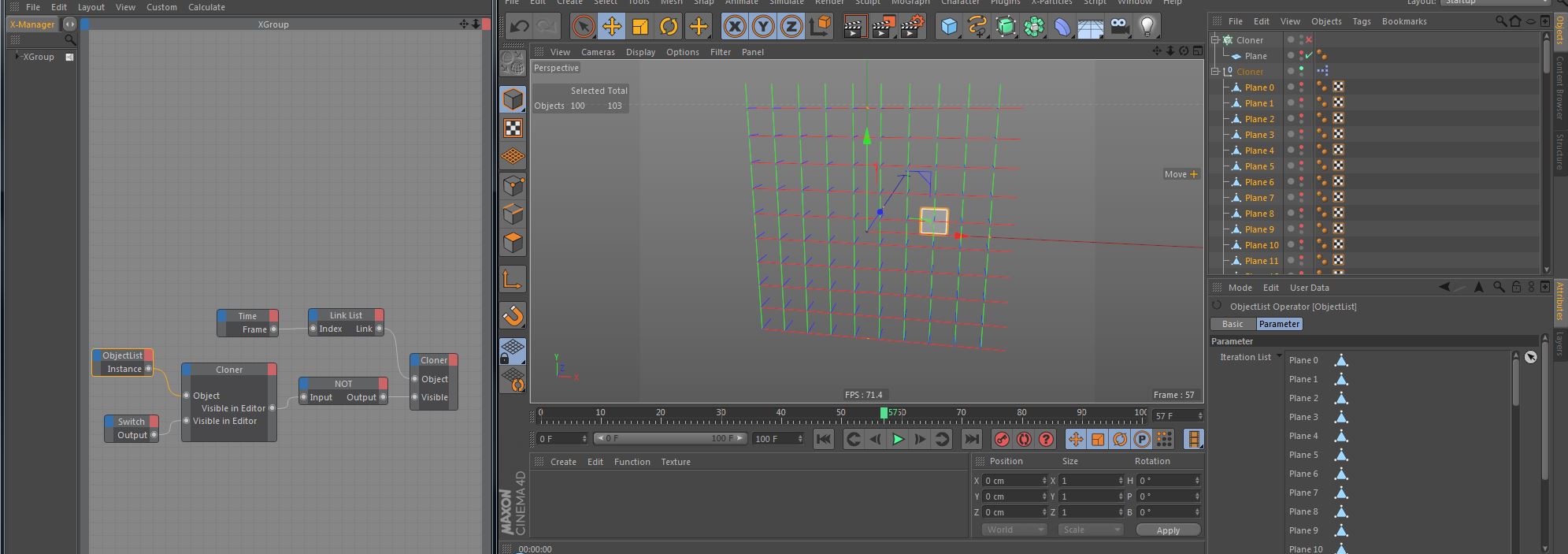Activate the Move tool in top toolbar

[612, 27]
